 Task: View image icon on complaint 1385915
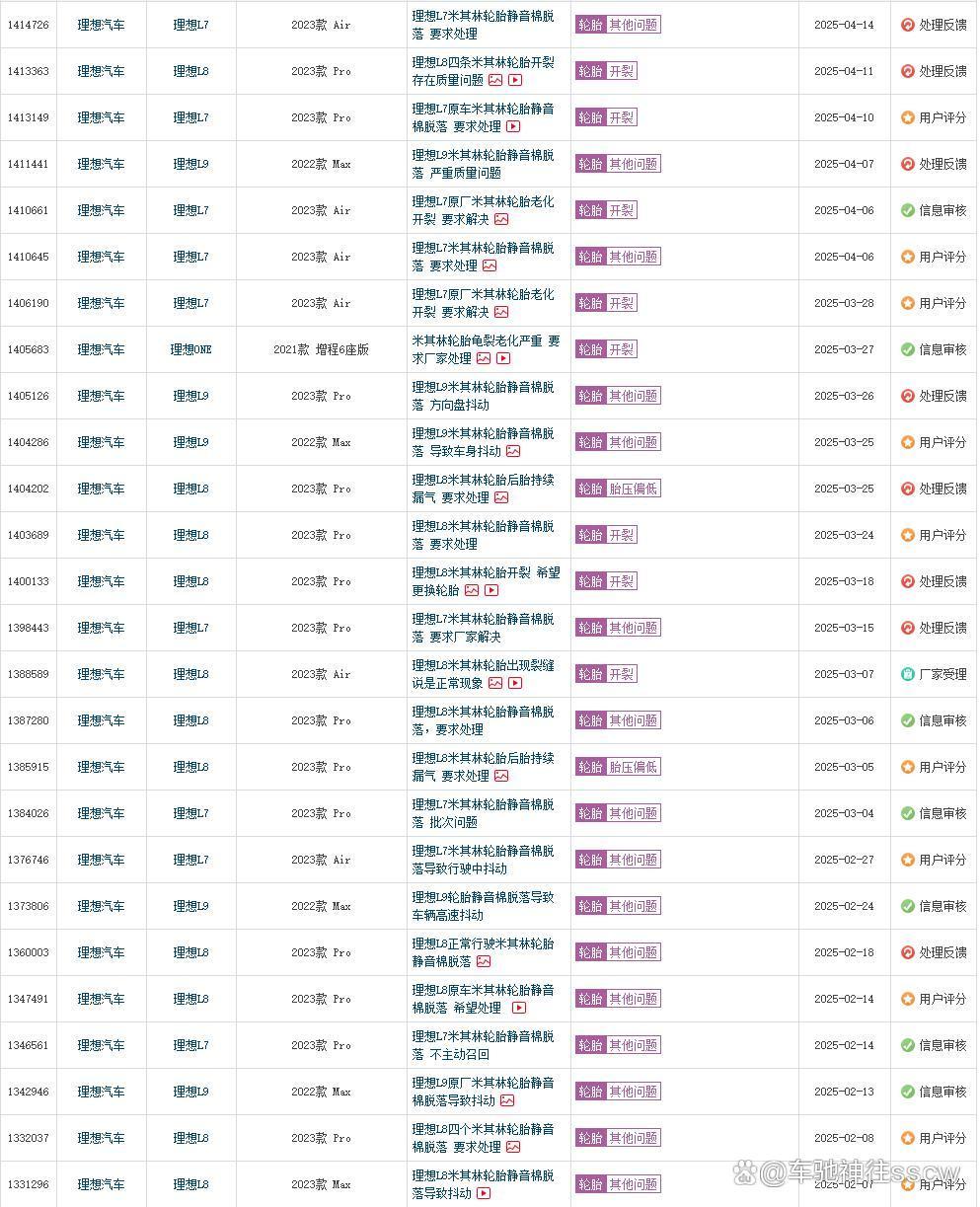(501, 776)
